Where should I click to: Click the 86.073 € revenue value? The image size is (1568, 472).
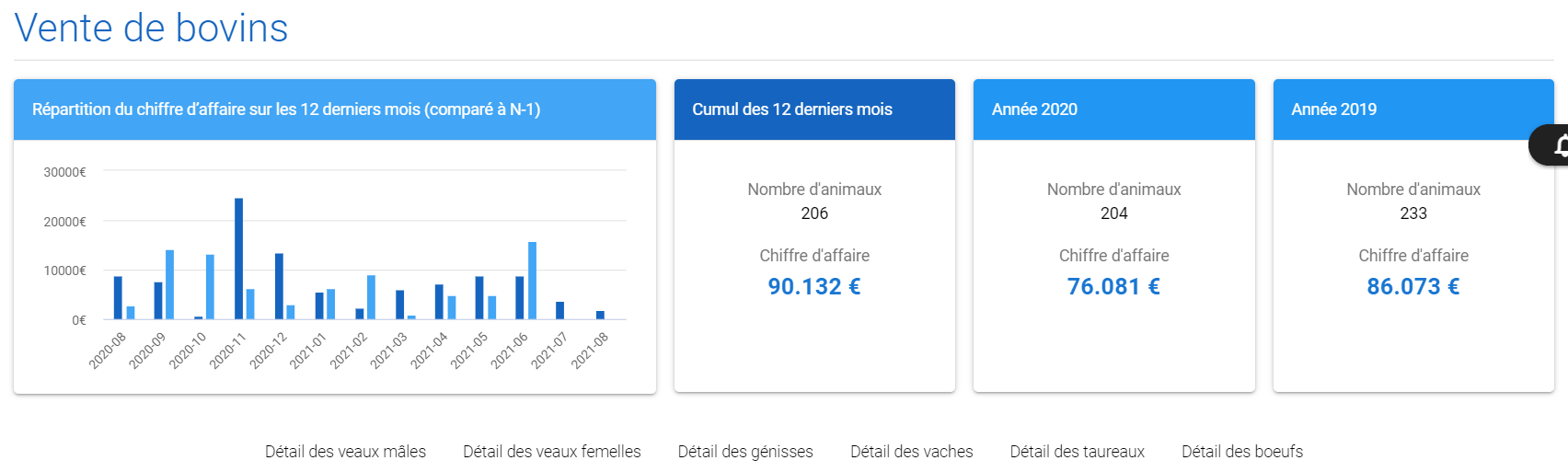[x=1413, y=286]
